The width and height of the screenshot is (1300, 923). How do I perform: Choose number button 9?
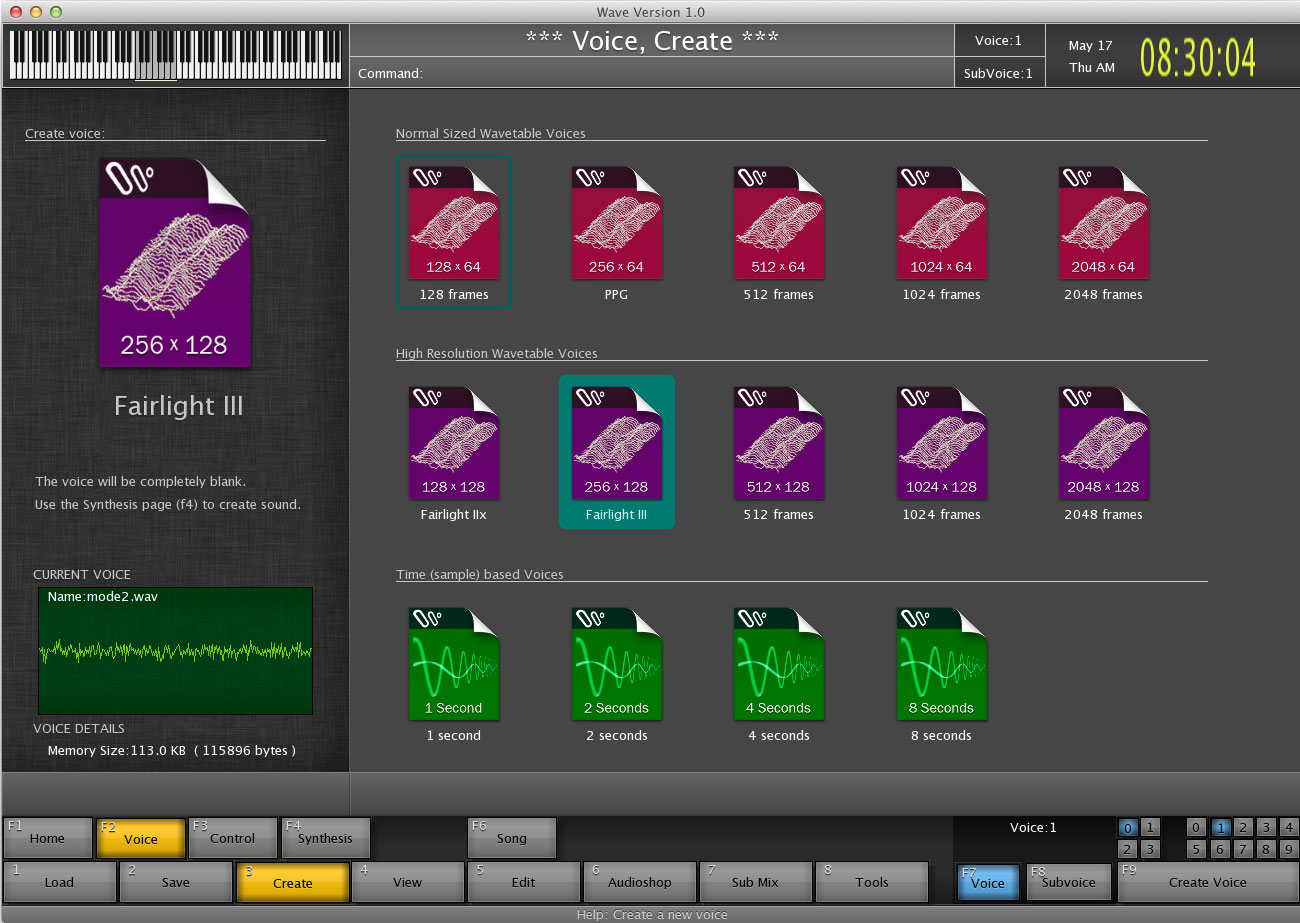(x=1289, y=849)
